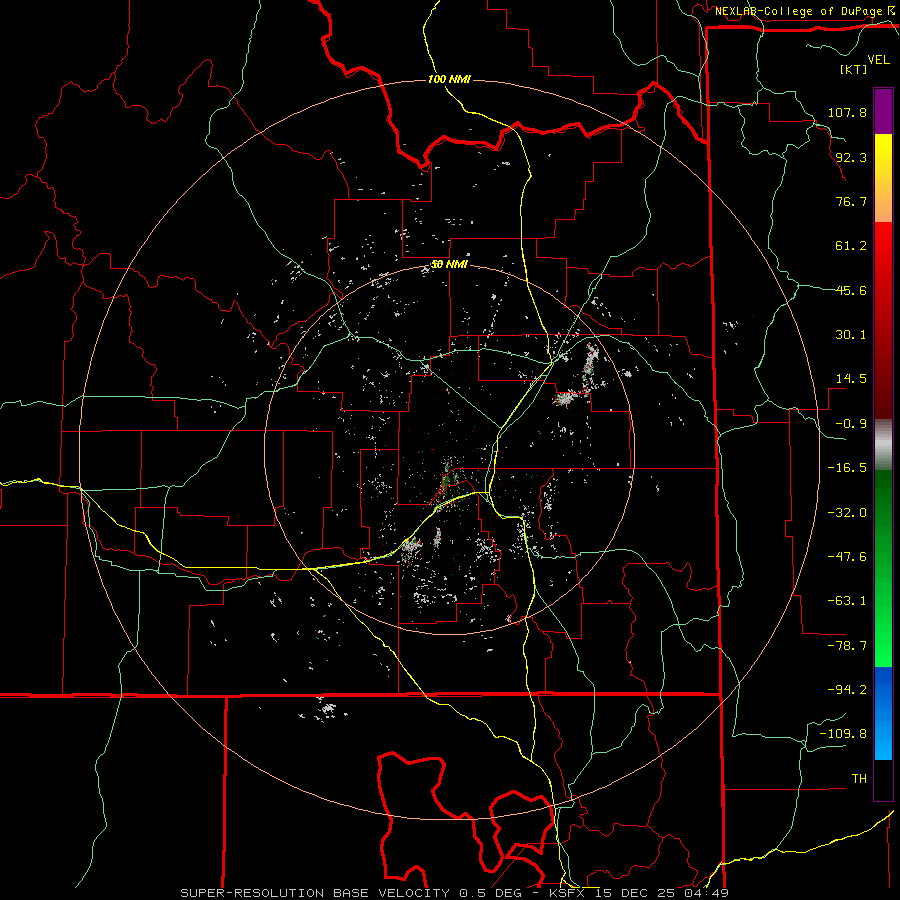The height and width of the screenshot is (900, 900).
Task: Click the TH label on the legend
Action: 859,779
